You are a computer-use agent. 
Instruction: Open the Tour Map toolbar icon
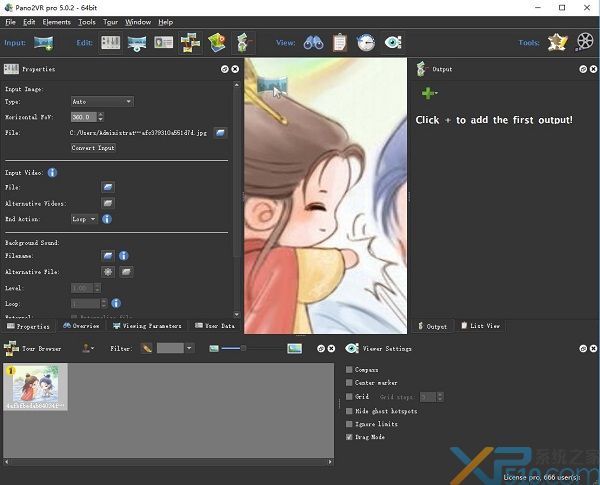(217, 42)
